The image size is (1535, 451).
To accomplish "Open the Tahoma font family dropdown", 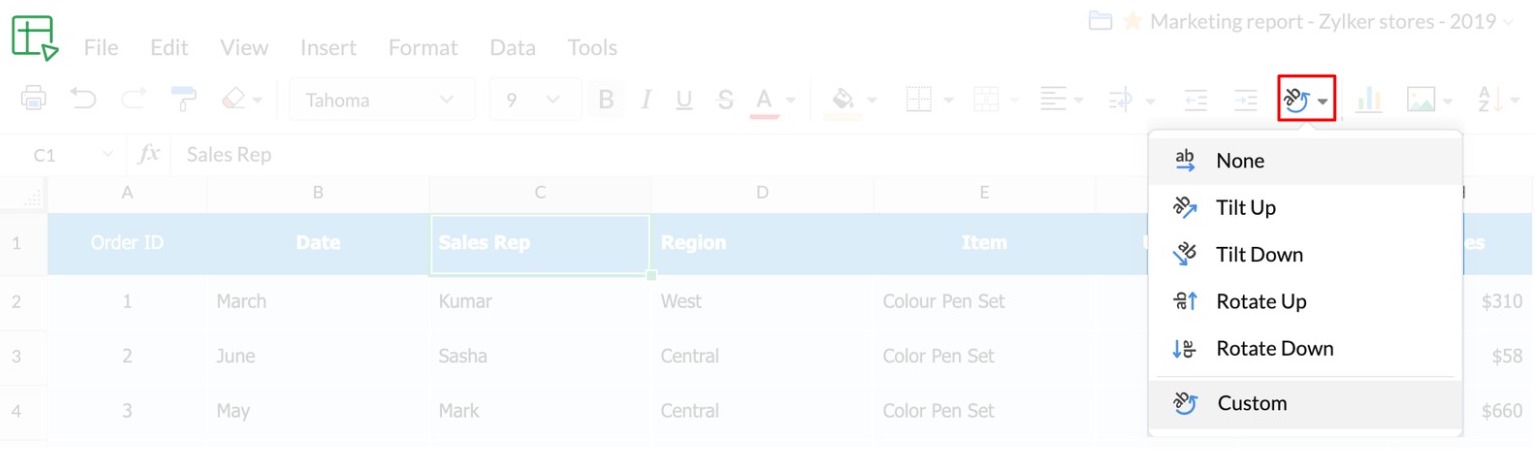I will click(x=381, y=100).
